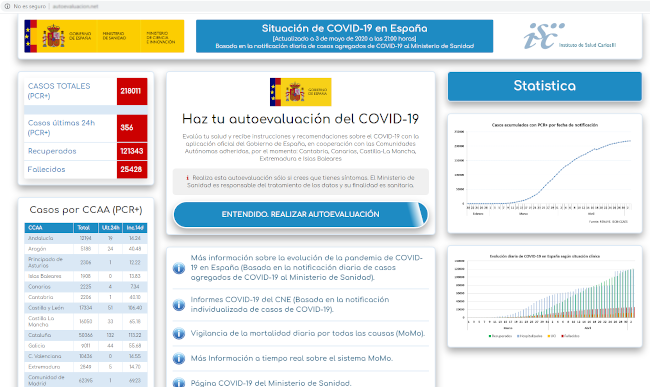Click the Casos últimas 24h label
Viewport: 650px width, 387px height.
[x=61, y=128]
